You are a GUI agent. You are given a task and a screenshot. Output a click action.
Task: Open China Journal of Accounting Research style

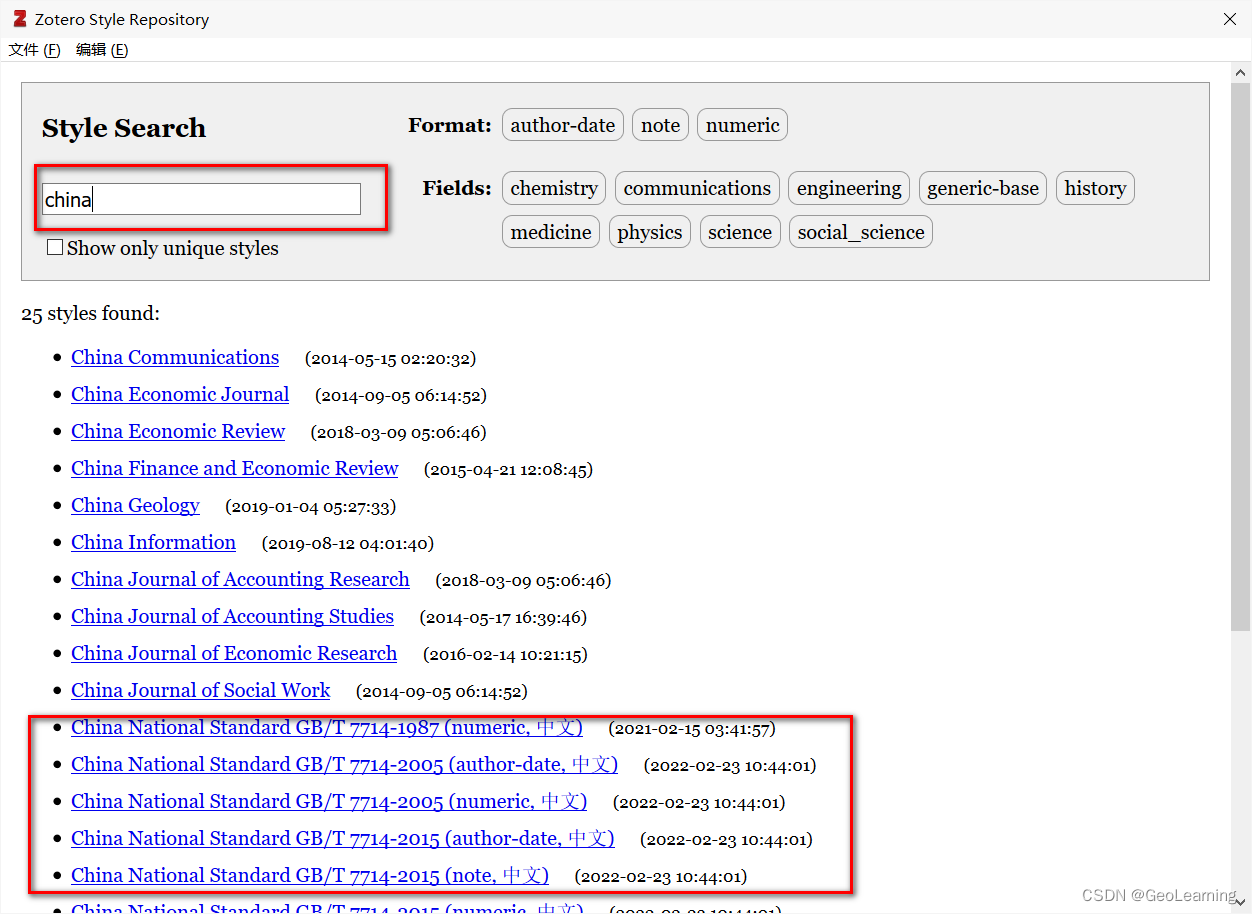(x=240, y=579)
